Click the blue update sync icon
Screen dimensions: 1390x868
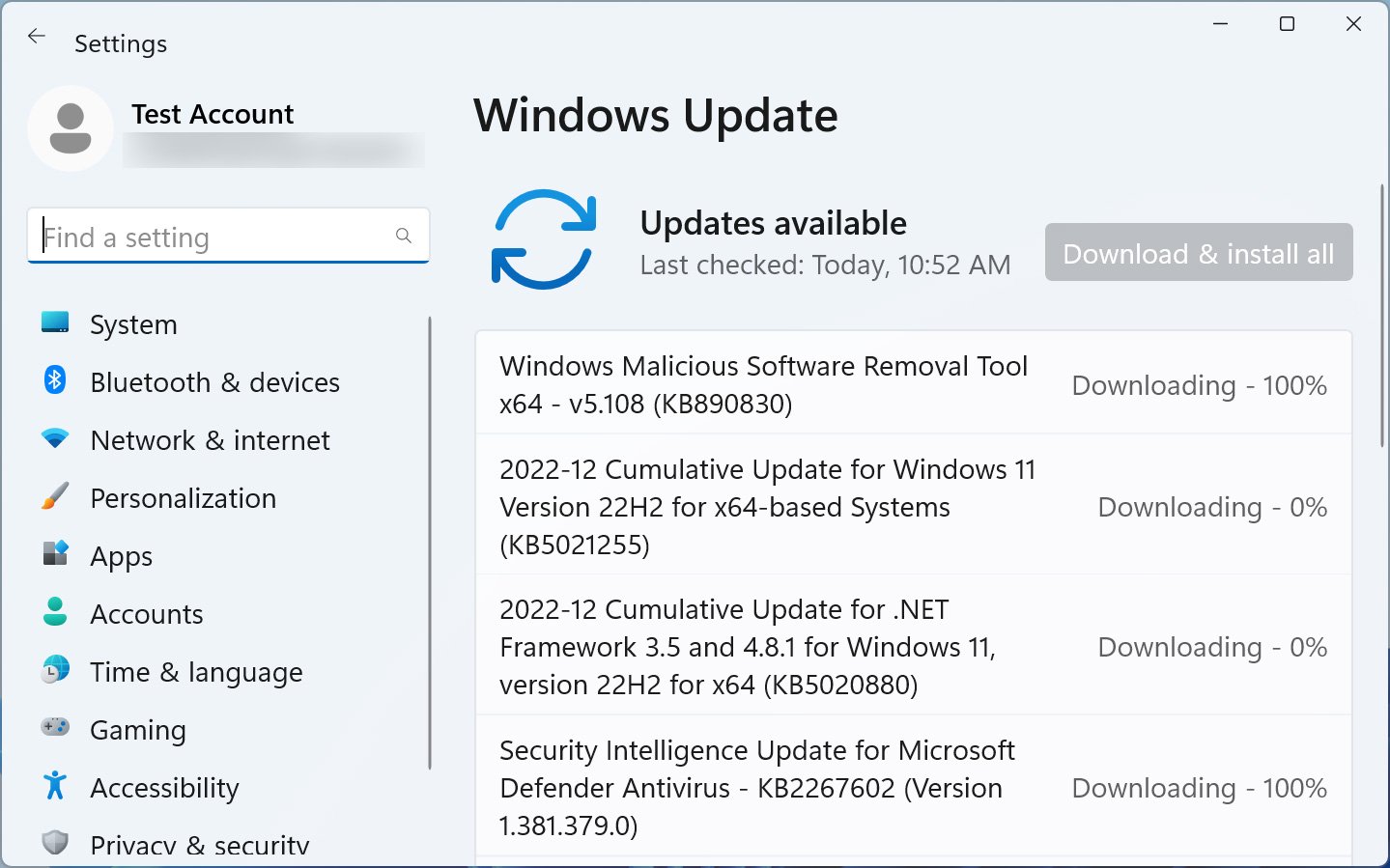(544, 239)
